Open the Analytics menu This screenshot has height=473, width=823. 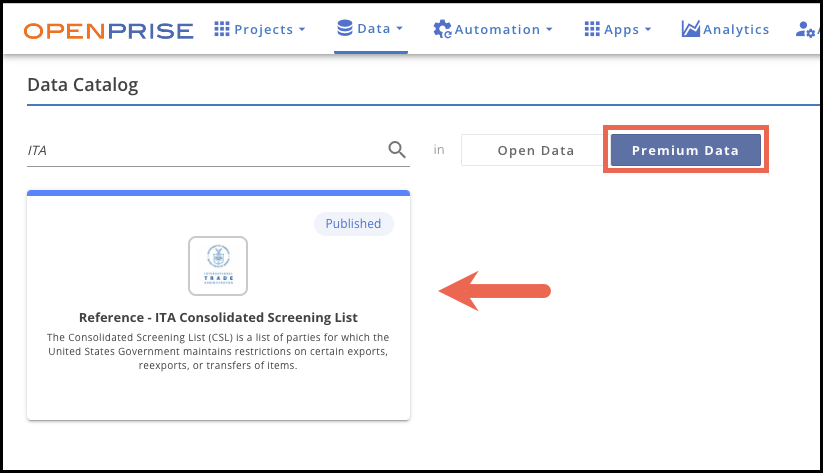click(x=725, y=29)
